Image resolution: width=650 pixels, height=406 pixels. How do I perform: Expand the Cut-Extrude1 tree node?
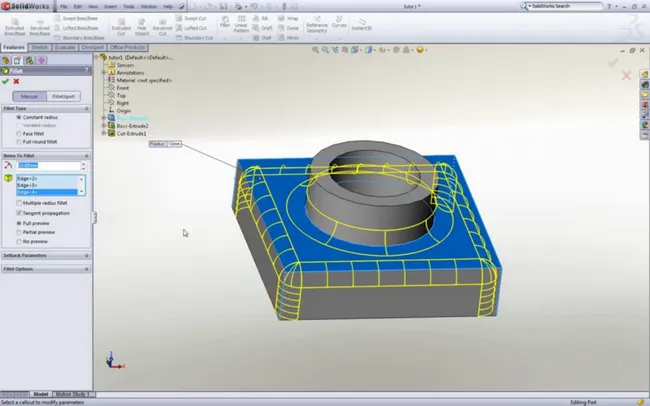tap(104, 134)
